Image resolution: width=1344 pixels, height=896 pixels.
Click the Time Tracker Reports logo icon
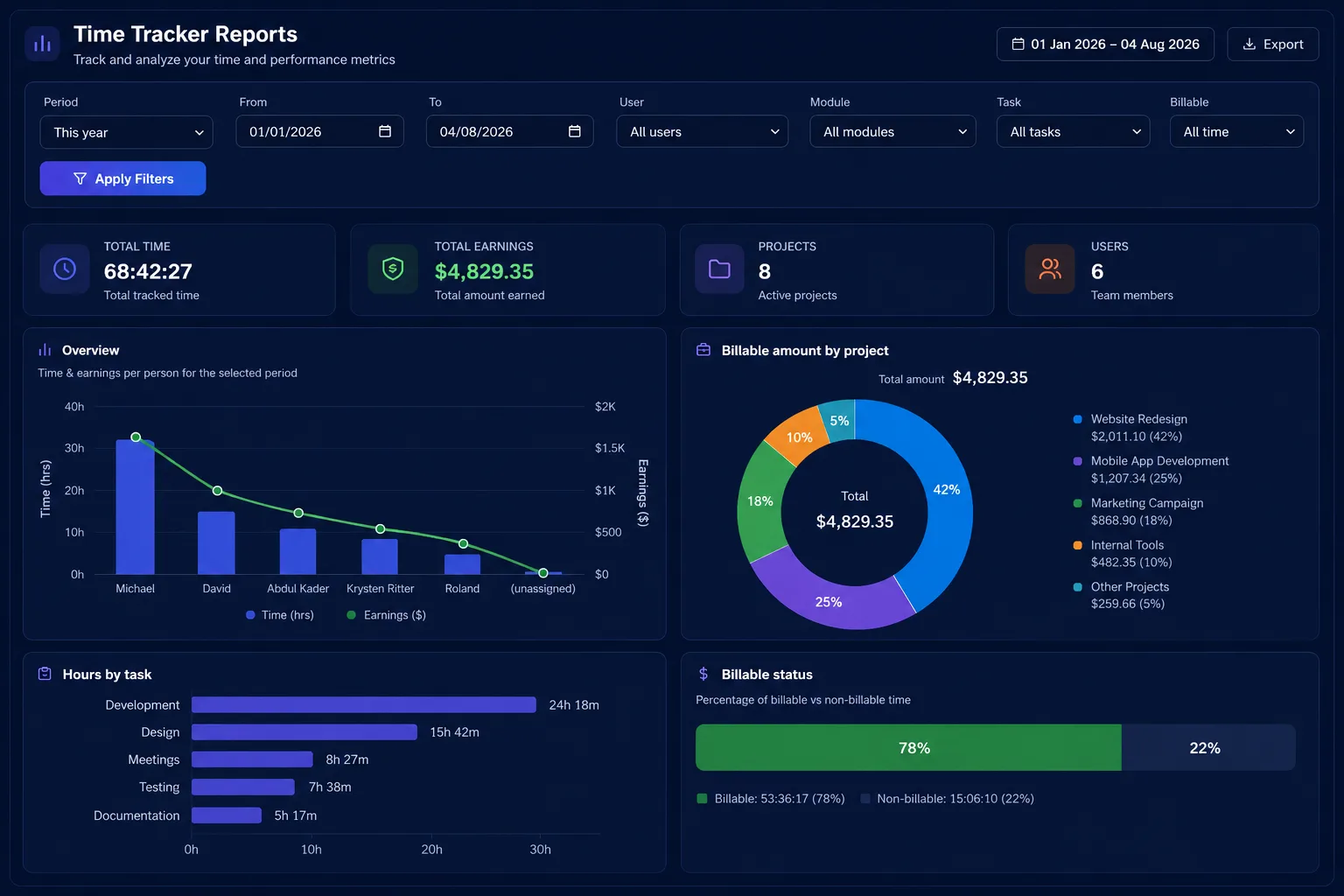(x=42, y=44)
